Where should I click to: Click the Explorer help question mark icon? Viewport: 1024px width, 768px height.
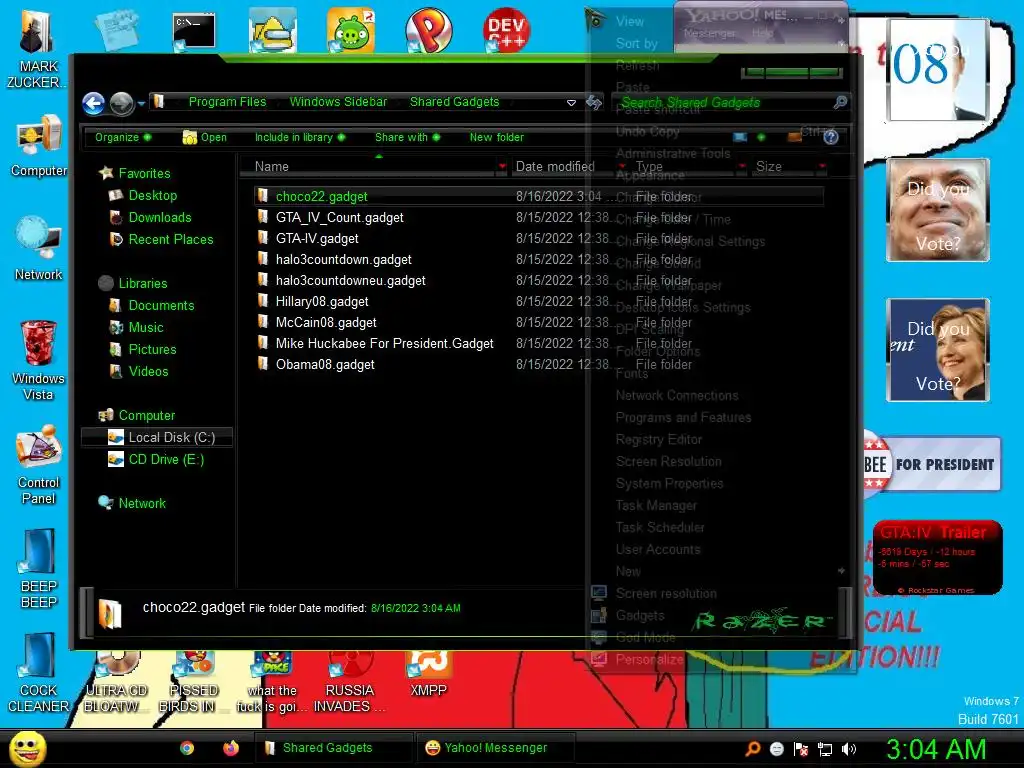coord(831,137)
